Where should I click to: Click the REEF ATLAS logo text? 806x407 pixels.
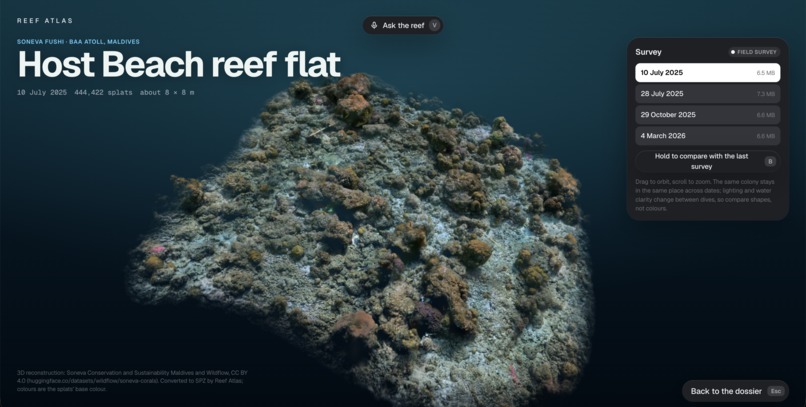45,21
